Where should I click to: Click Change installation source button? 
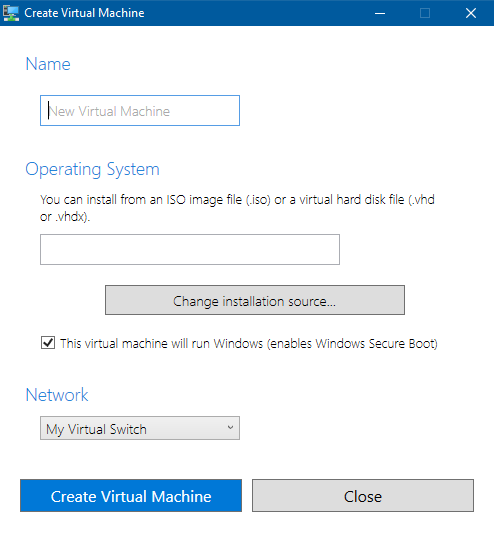pyautogui.click(x=255, y=300)
